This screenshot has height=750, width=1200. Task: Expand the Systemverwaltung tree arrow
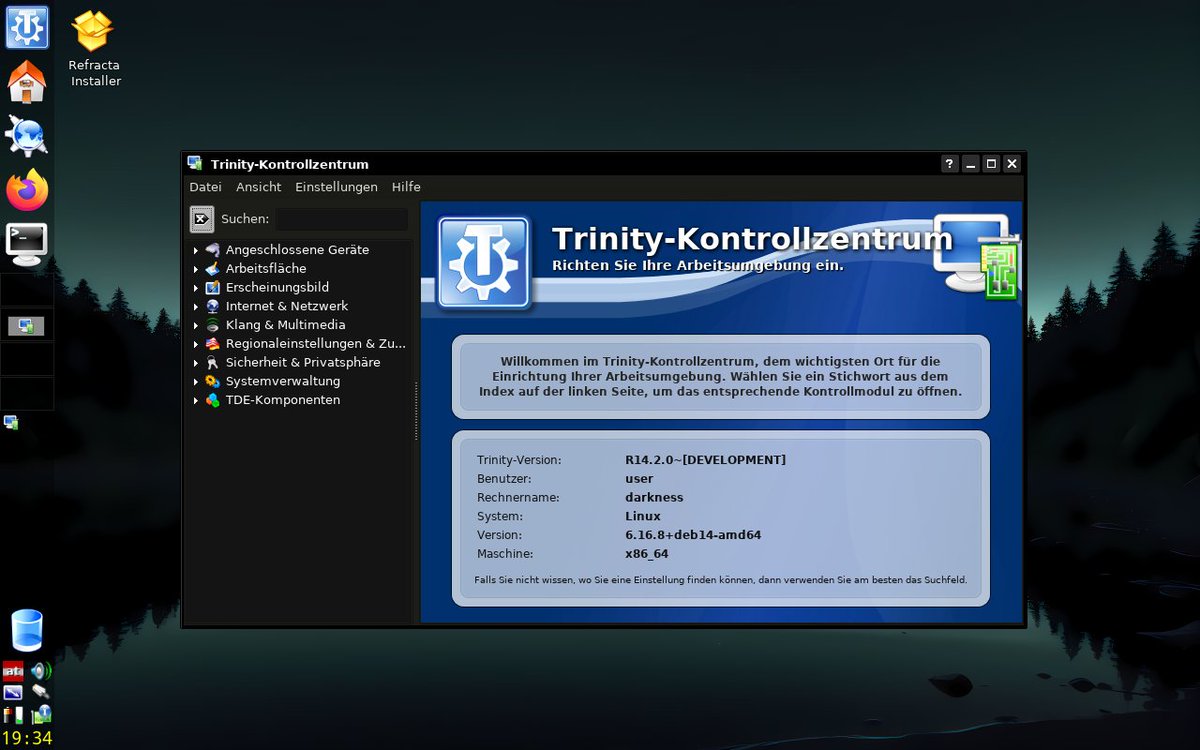196,381
